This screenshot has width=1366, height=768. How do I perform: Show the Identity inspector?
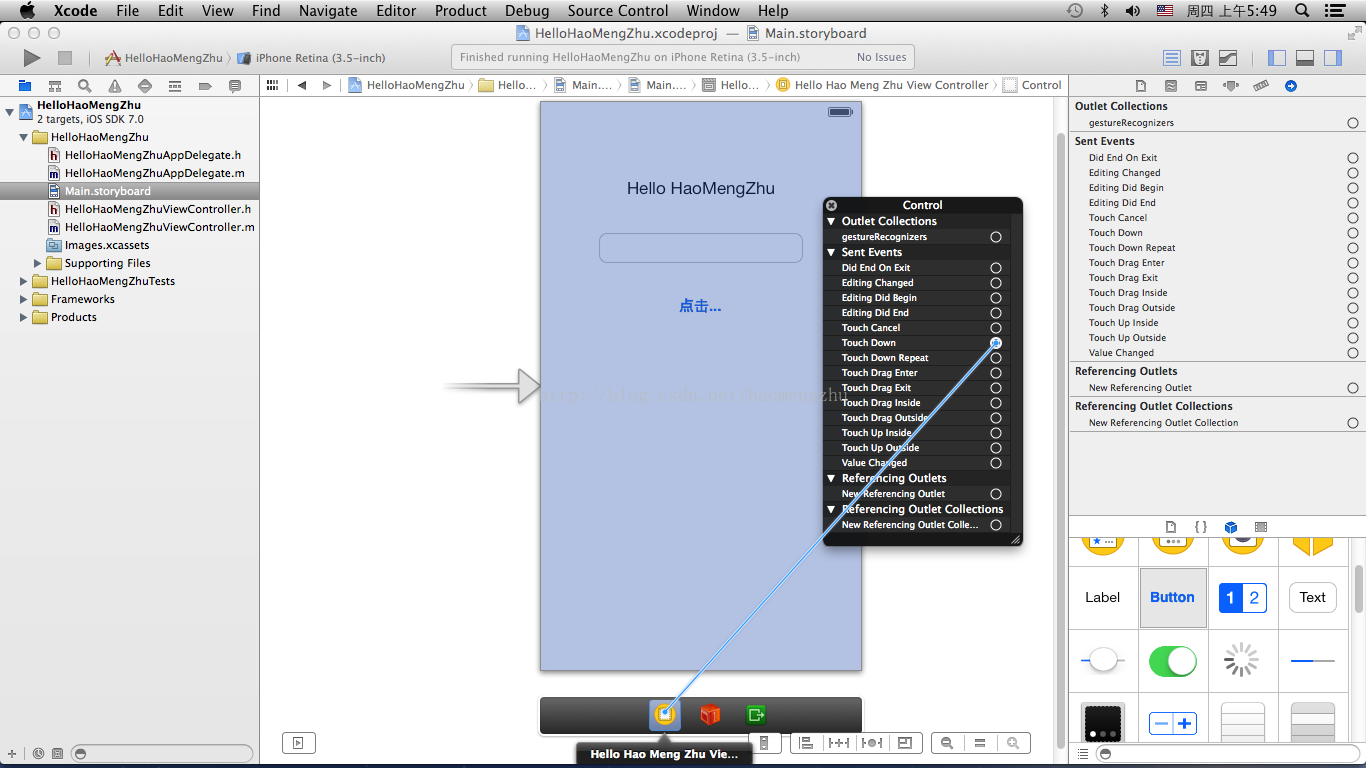[1201, 86]
